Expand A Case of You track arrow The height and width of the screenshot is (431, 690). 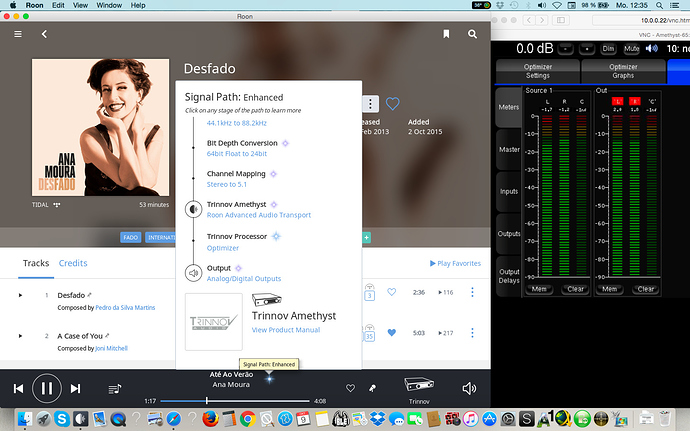point(20,336)
